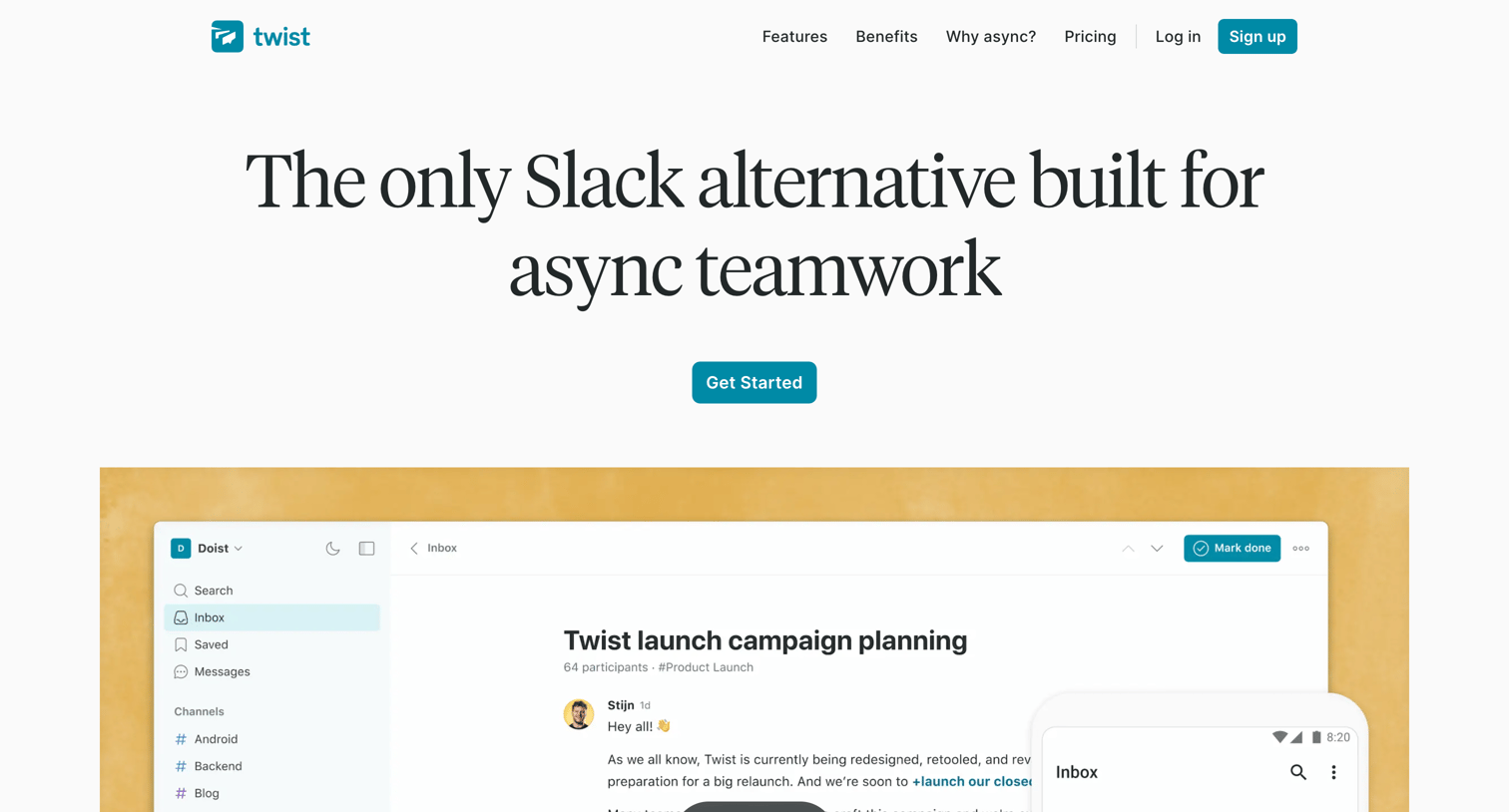Select Inbox in the sidebar

(x=271, y=617)
